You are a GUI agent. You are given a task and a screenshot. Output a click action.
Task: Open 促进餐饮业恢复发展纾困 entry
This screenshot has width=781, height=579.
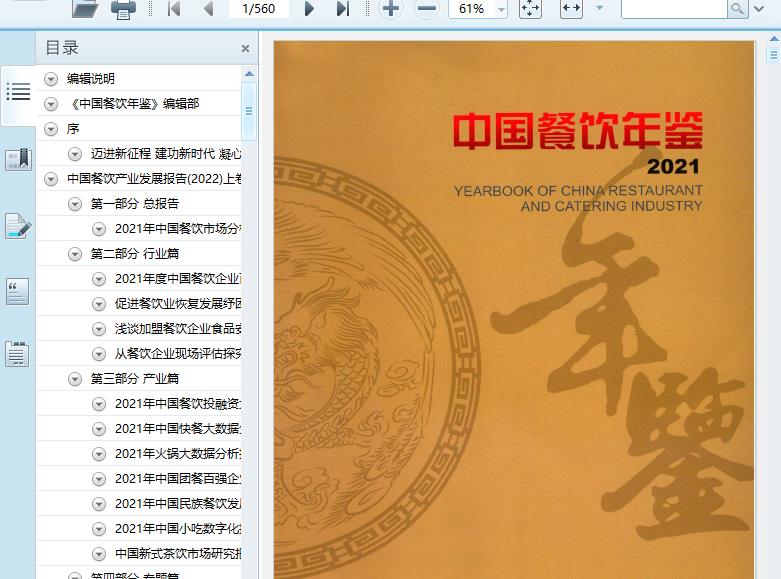(178, 304)
